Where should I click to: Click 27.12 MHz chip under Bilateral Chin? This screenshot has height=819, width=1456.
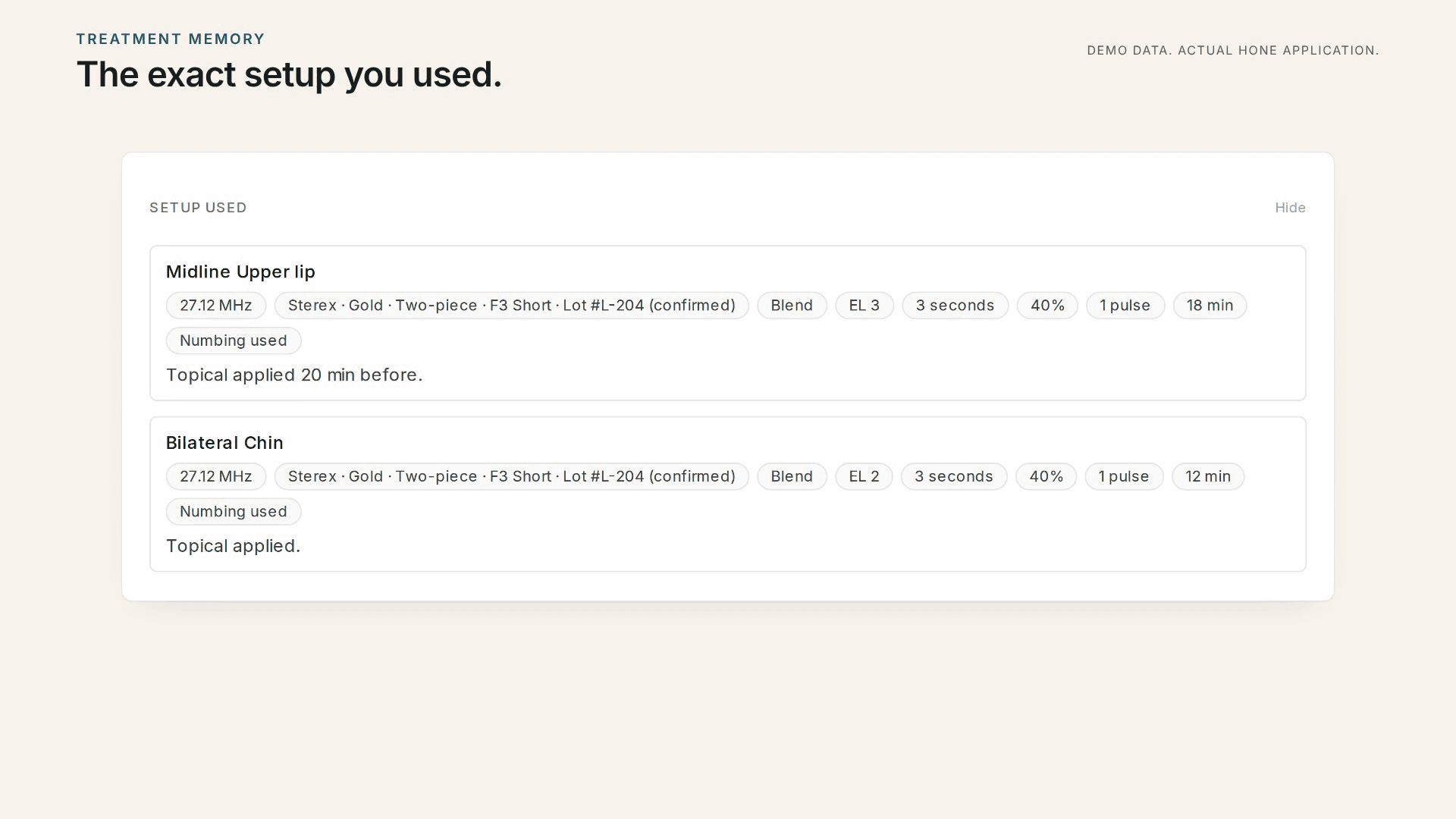(x=216, y=477)
